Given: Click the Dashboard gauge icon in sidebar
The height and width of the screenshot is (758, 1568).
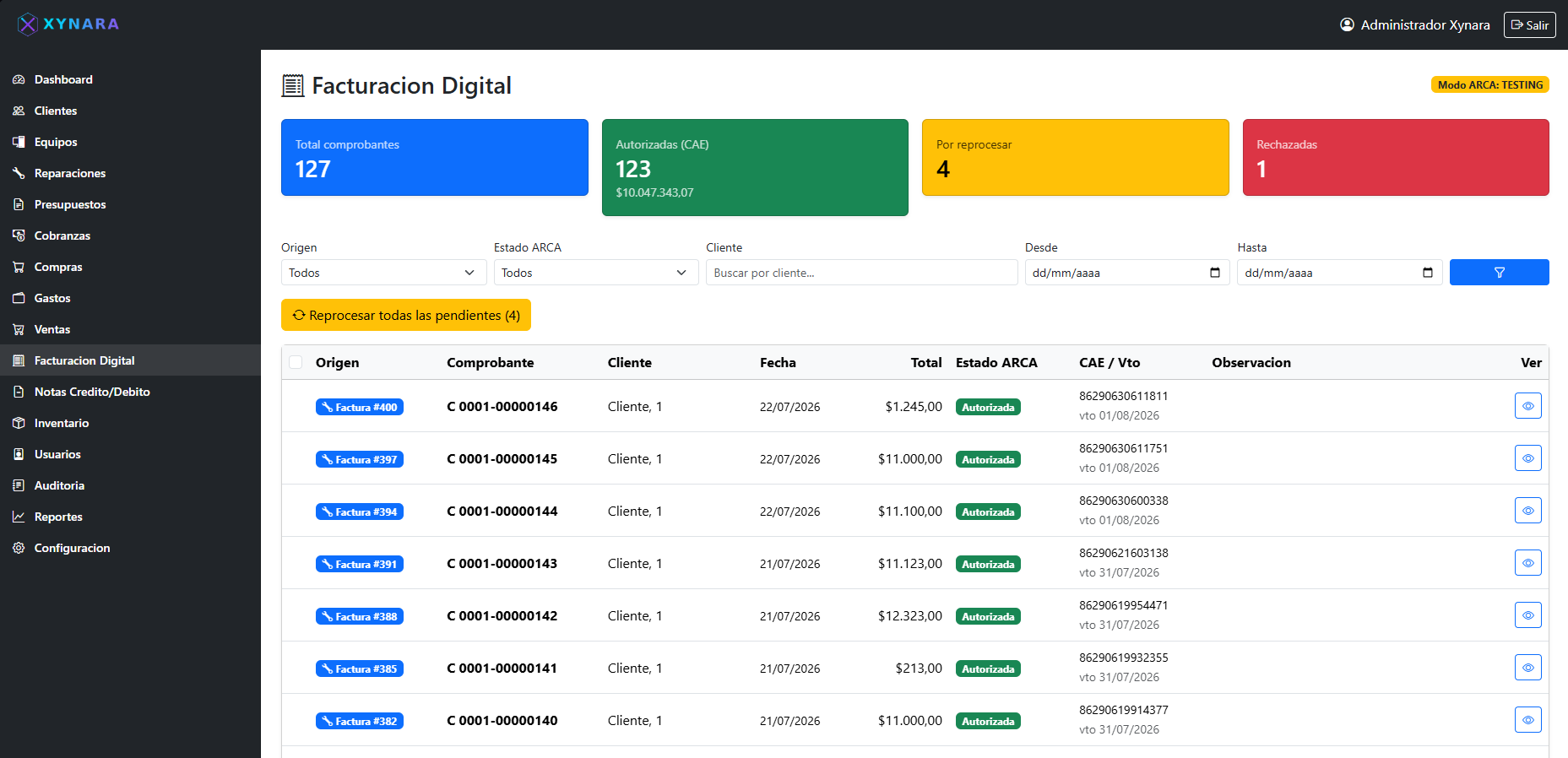Looking at the screenshot, I should tap(19, 79).
